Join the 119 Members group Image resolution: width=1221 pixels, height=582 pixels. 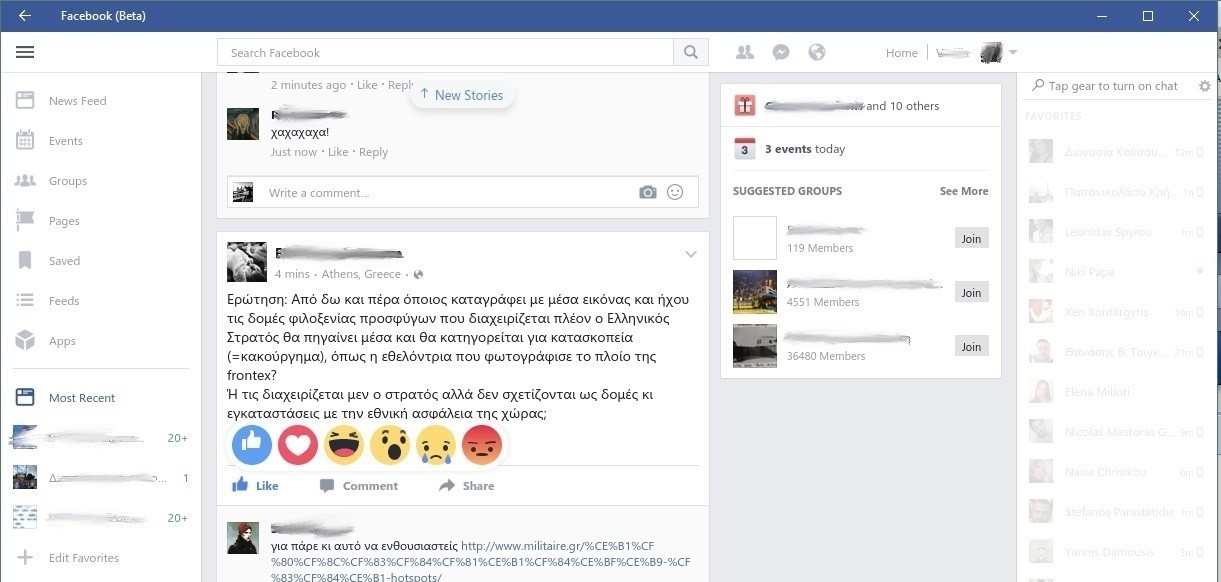pyautogui.click(x=971, y=239)
